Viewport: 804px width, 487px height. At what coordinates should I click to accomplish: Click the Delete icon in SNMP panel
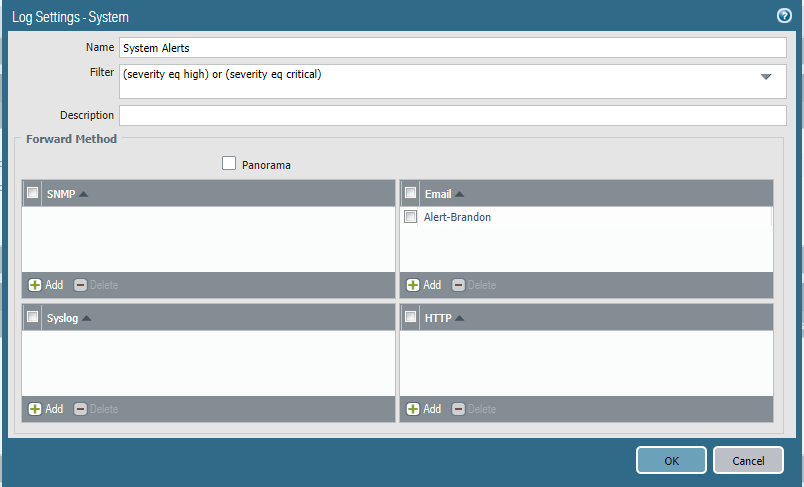[81, 285]
